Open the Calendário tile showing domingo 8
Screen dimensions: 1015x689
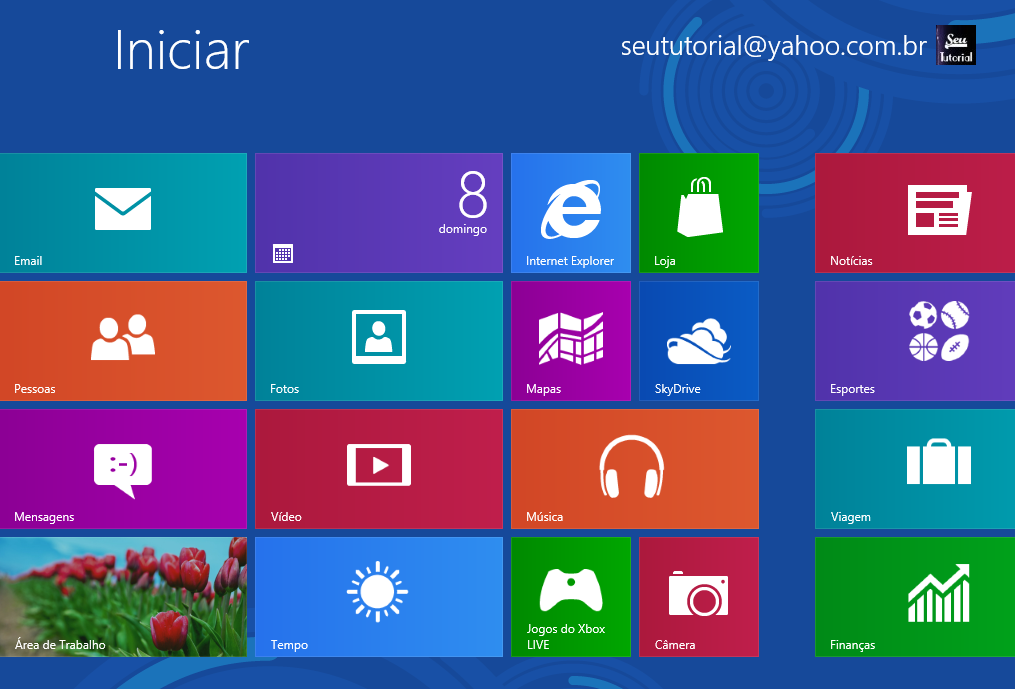[x=378, y=212]
